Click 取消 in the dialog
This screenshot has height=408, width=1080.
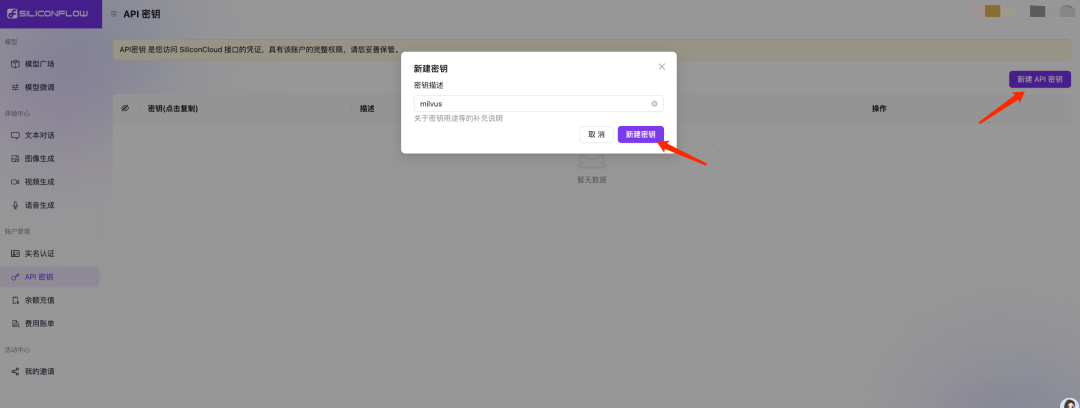(596, 134)
